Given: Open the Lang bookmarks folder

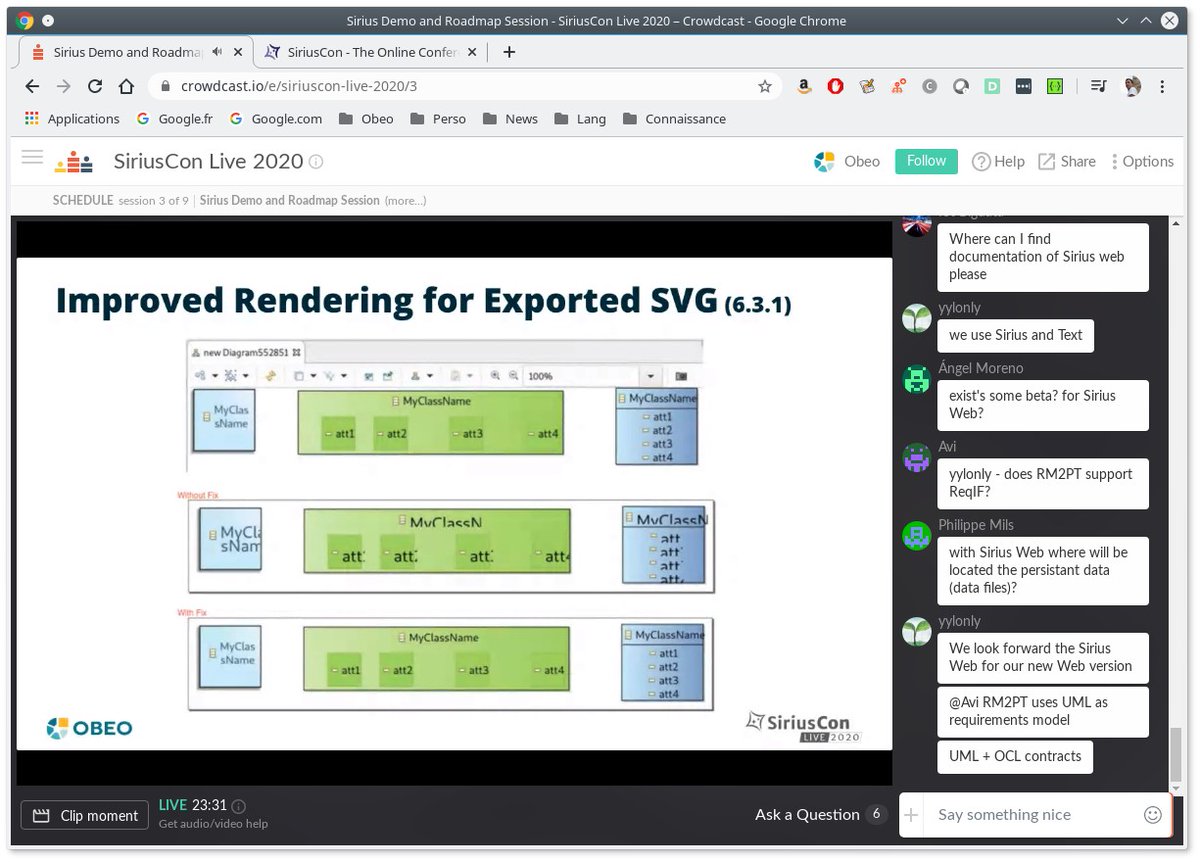Looking at the screenshot, I should point(580,118).
